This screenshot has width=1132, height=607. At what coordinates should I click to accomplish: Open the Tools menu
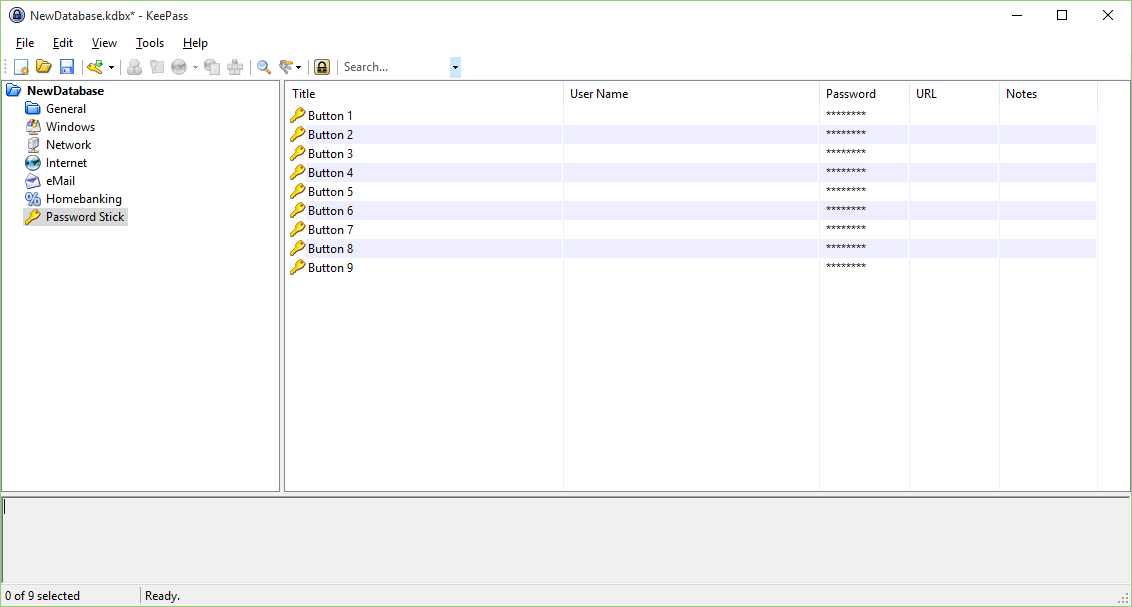(x=150, y=43)
